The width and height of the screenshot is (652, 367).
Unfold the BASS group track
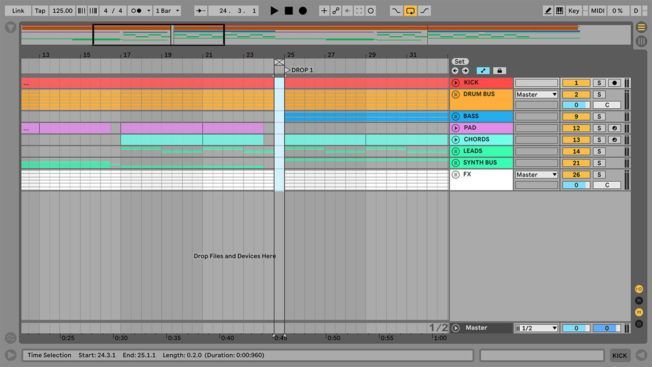point(456,116)
